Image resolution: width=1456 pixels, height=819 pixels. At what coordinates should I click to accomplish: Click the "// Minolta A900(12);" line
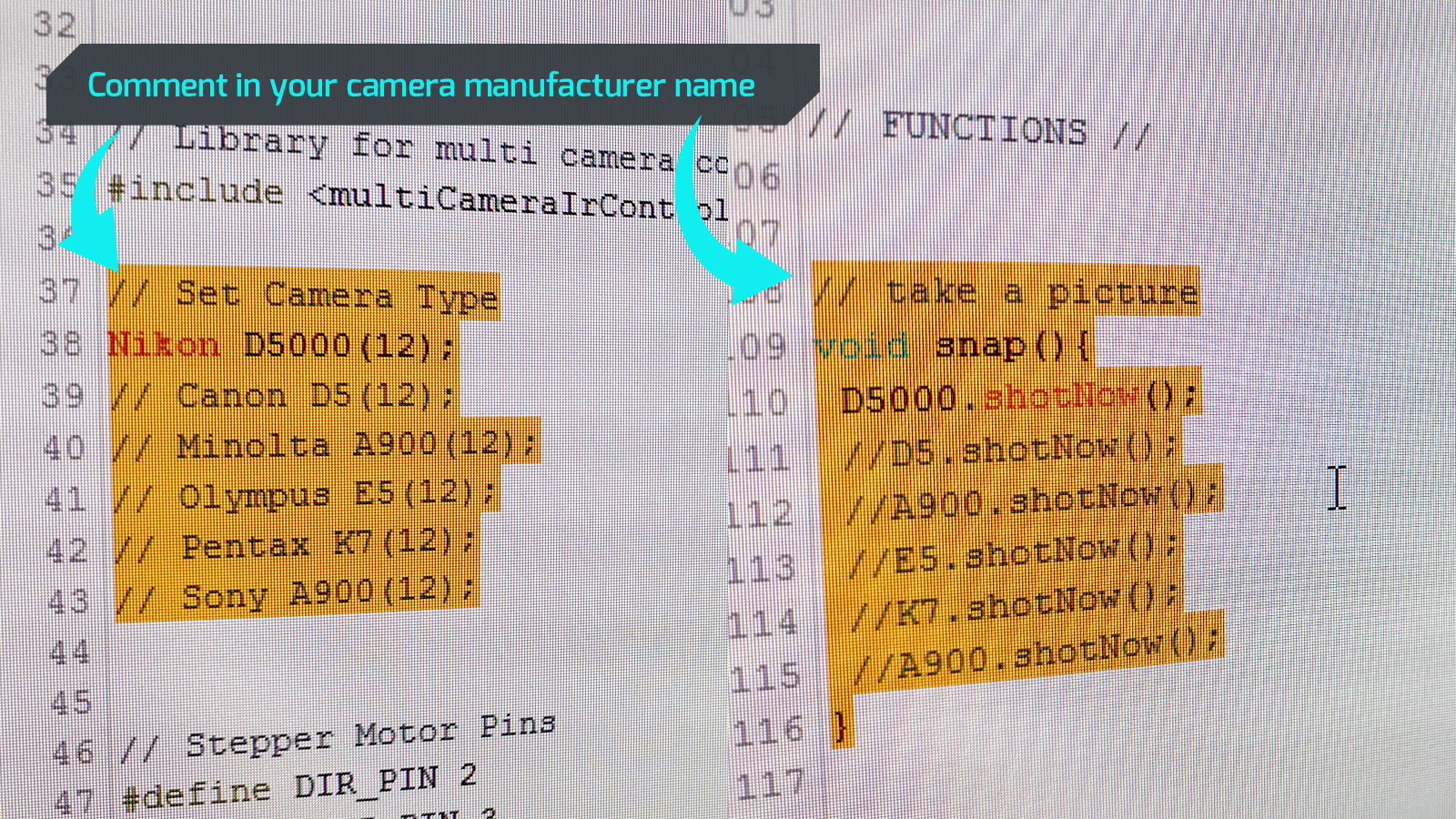325,445
